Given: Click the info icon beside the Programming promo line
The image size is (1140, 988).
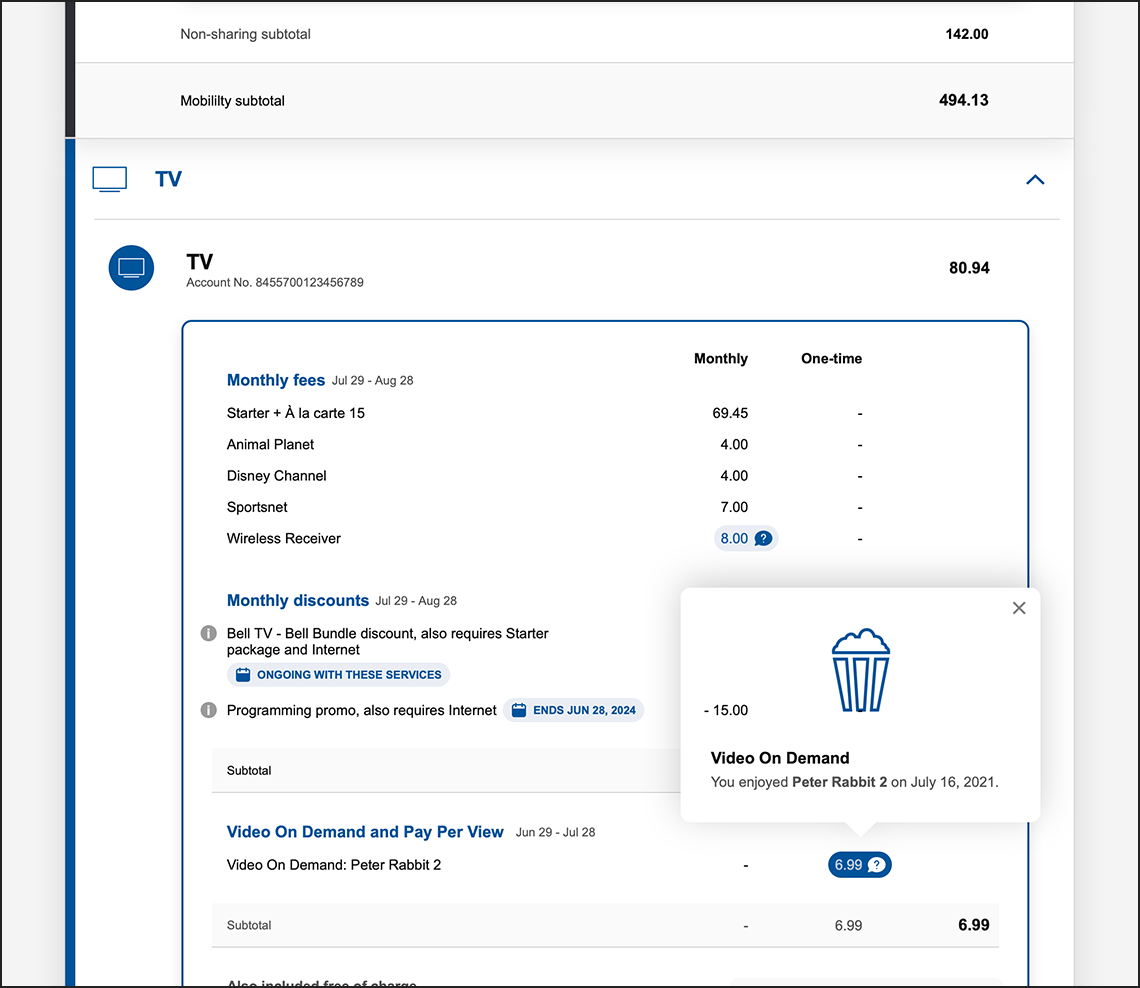Looking at the screenshot, I should coord(208,710).
